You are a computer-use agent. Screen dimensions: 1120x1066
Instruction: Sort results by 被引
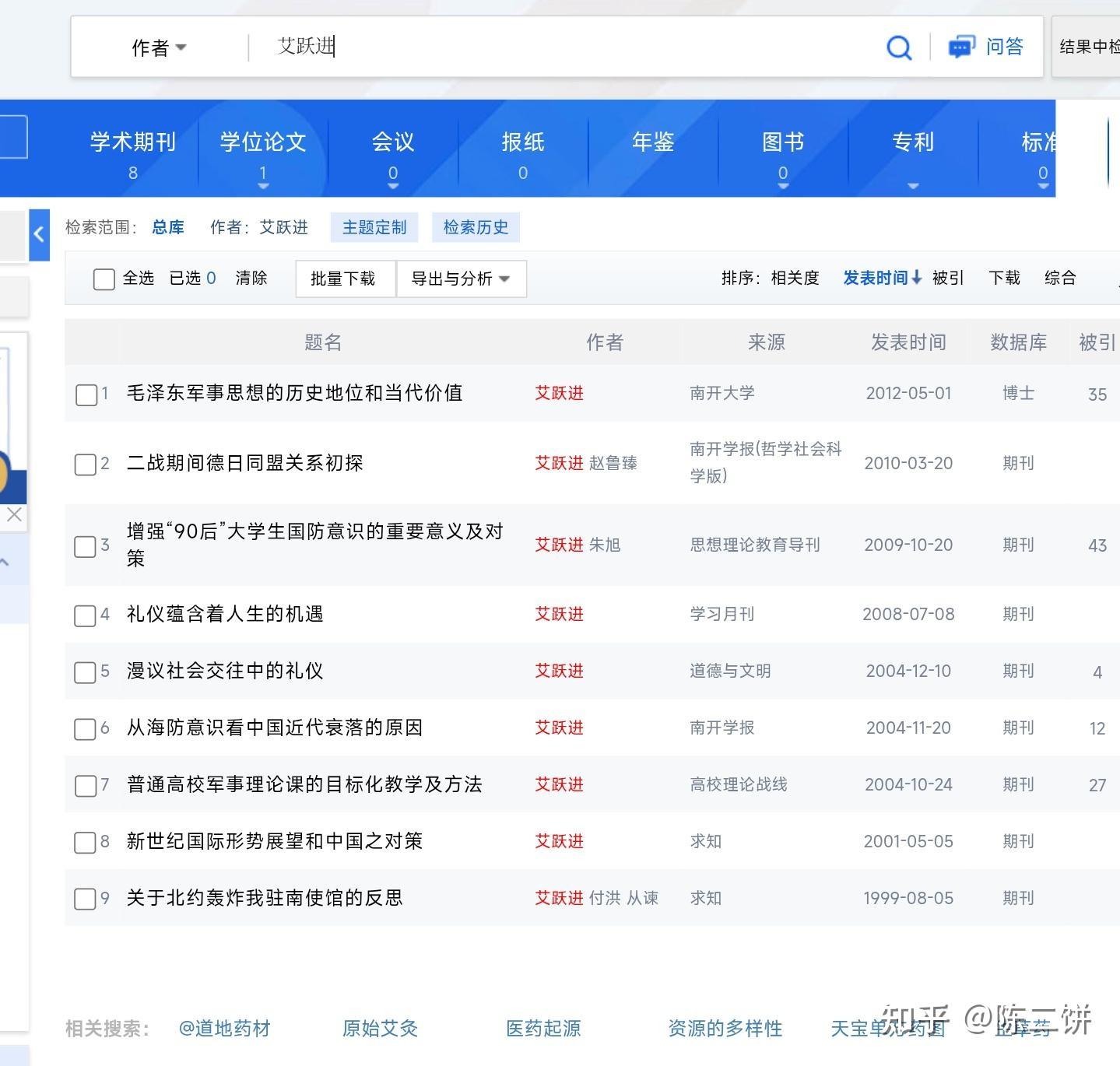pyautogui.click(x=948, y=278)
